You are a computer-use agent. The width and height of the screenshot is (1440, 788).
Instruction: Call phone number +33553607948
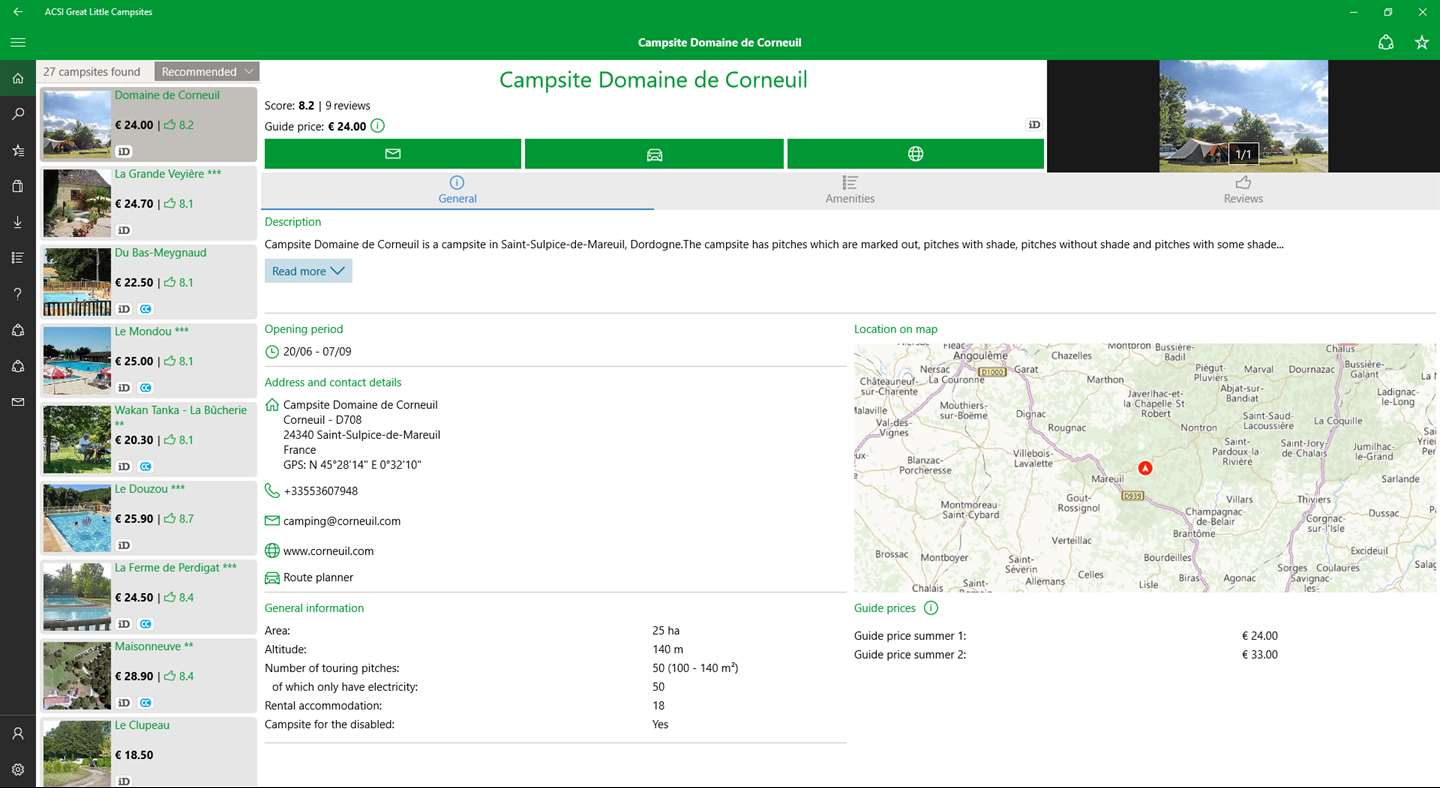(x=320, y=491)
